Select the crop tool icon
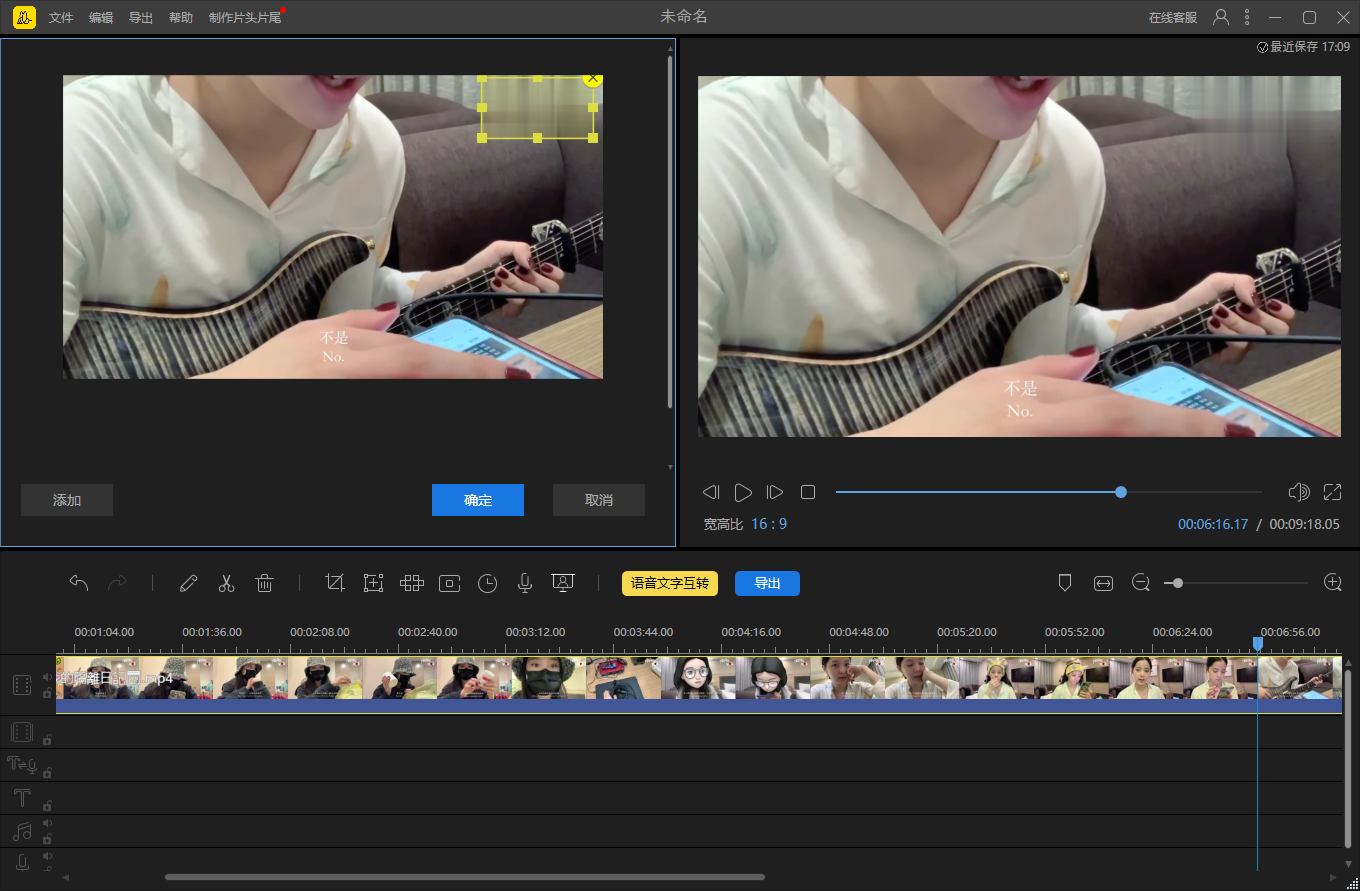 [x=335, y=583]
